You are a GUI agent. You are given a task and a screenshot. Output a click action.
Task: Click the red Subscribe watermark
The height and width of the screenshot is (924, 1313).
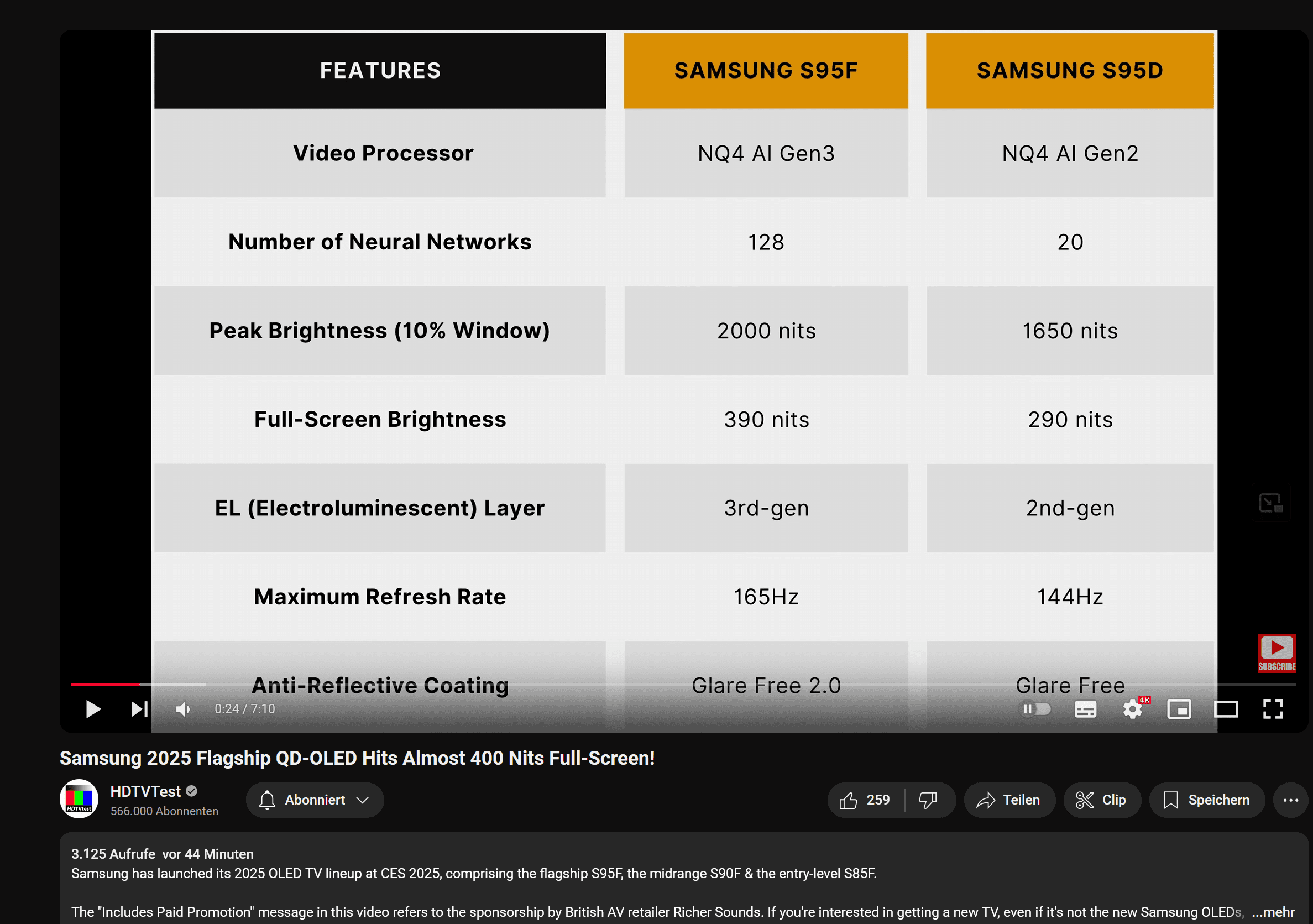[x=1277, y=653]
